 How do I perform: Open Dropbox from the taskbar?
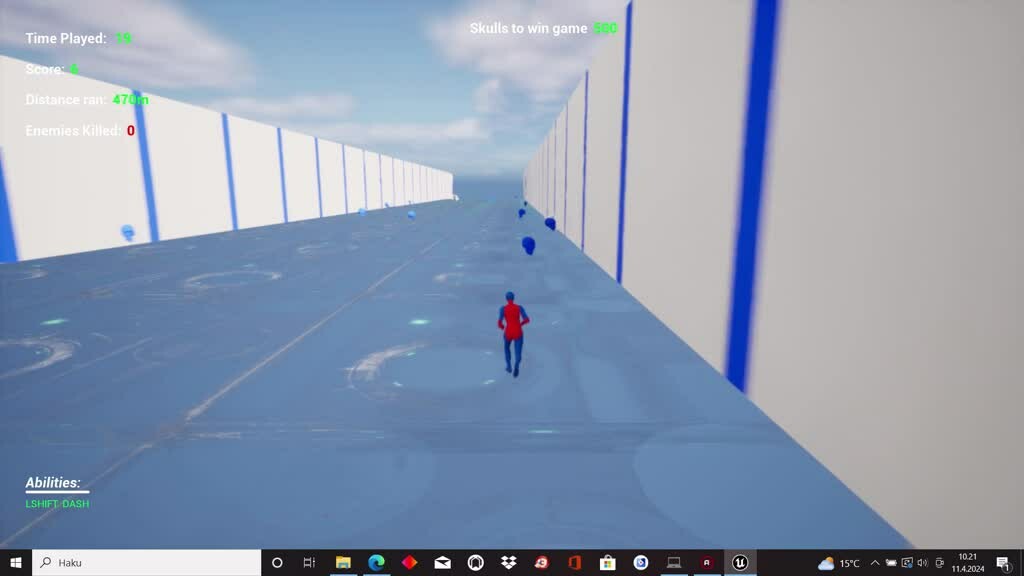[x=508, y=563]
